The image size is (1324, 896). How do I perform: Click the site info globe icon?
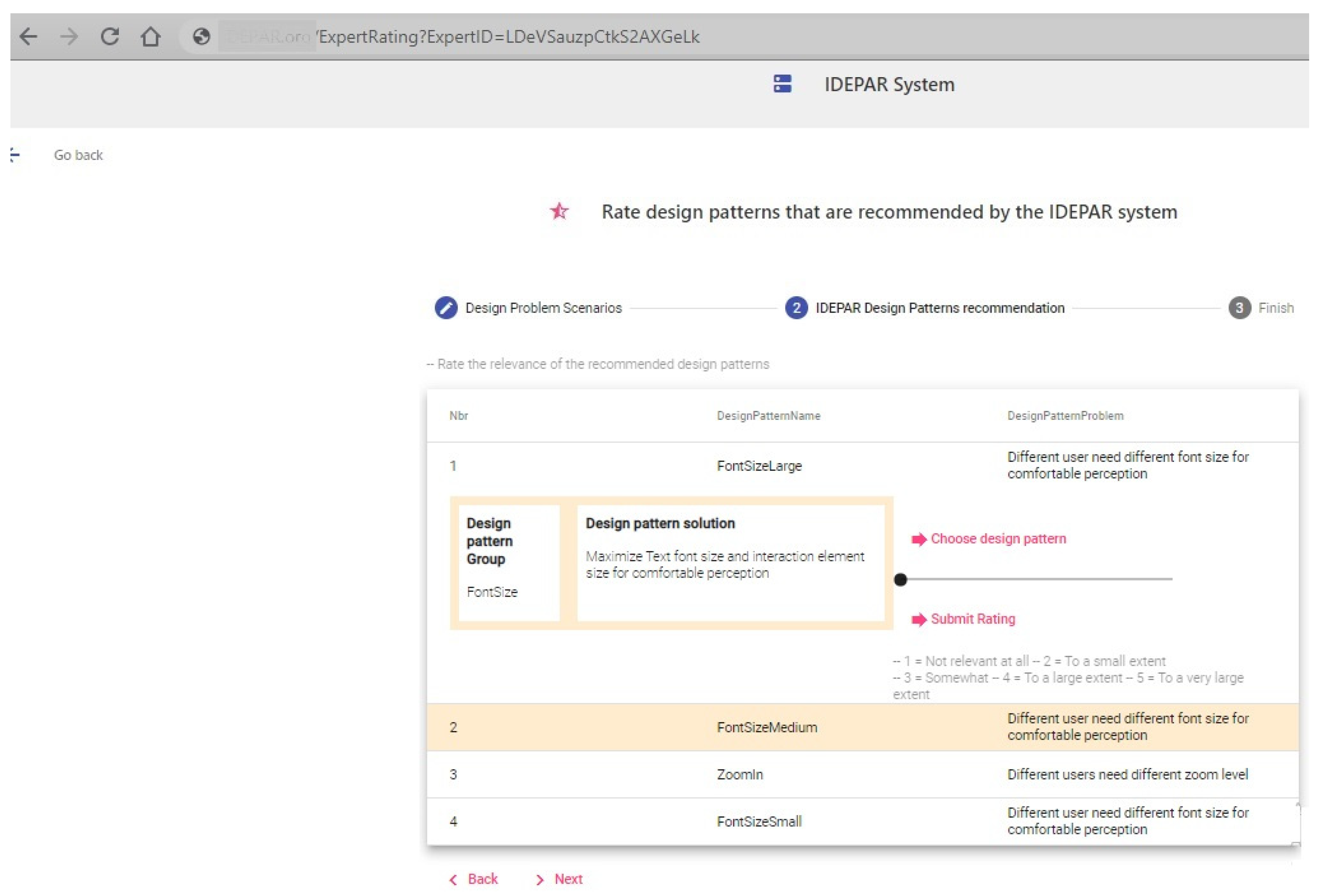tap(201, 36)
